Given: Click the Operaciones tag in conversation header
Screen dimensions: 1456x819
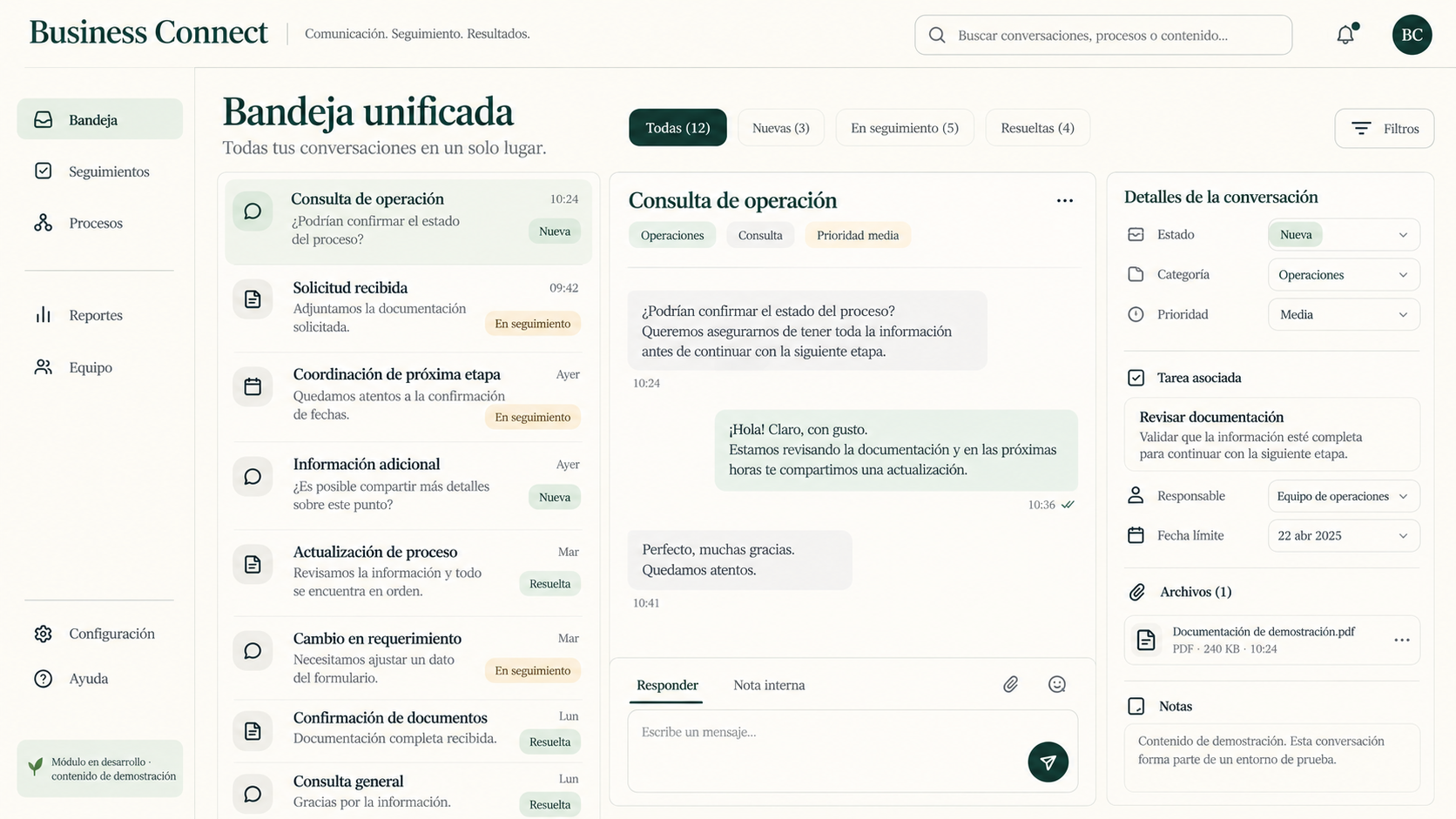Looking at the screenshot, I should (x=672, y=235).
